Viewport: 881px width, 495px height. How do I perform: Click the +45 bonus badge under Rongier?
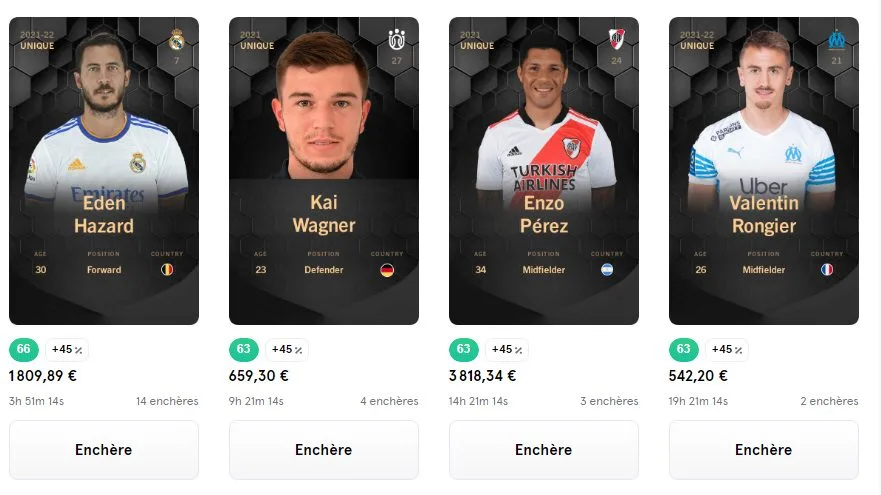727,349
